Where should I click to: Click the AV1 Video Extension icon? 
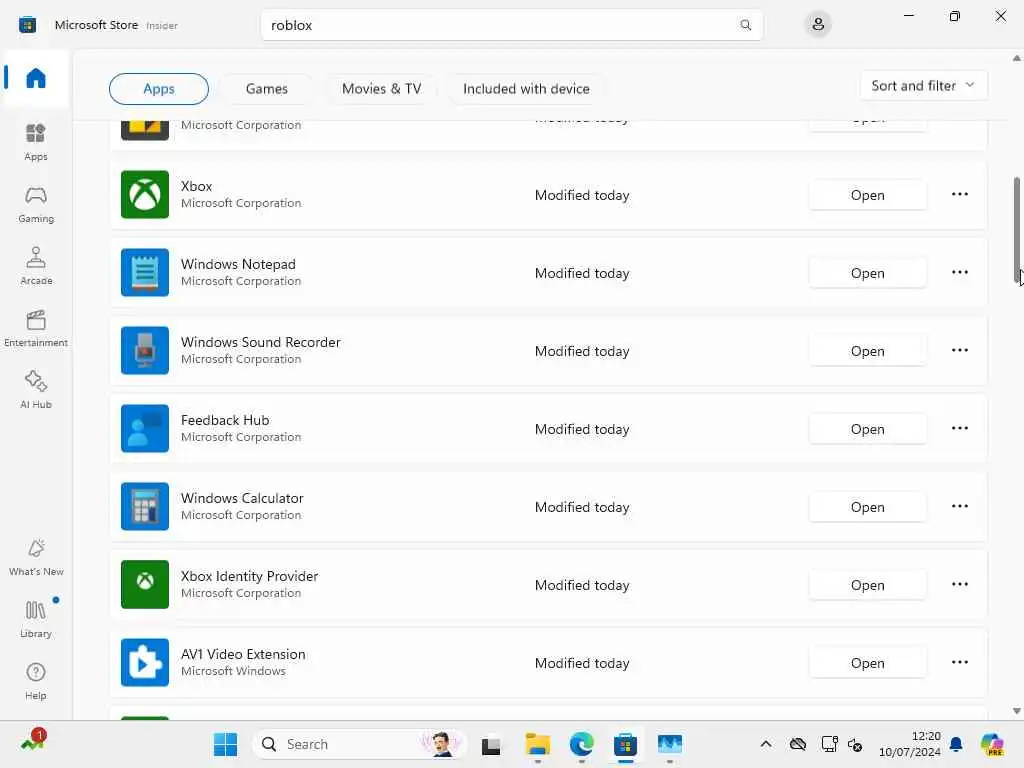[x=145, y=662]
